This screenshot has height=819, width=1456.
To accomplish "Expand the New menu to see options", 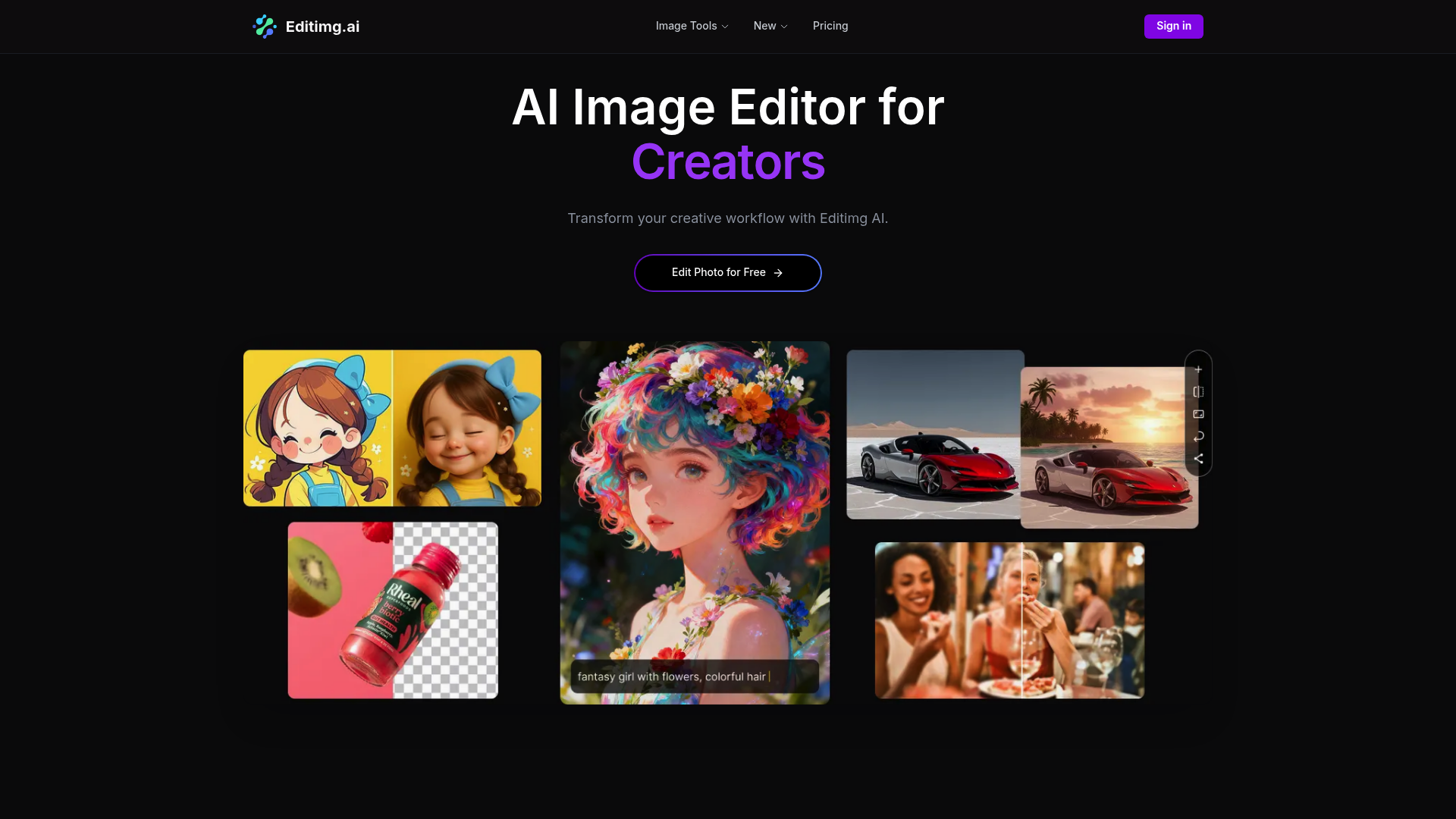I will click(x=770, y=26).
